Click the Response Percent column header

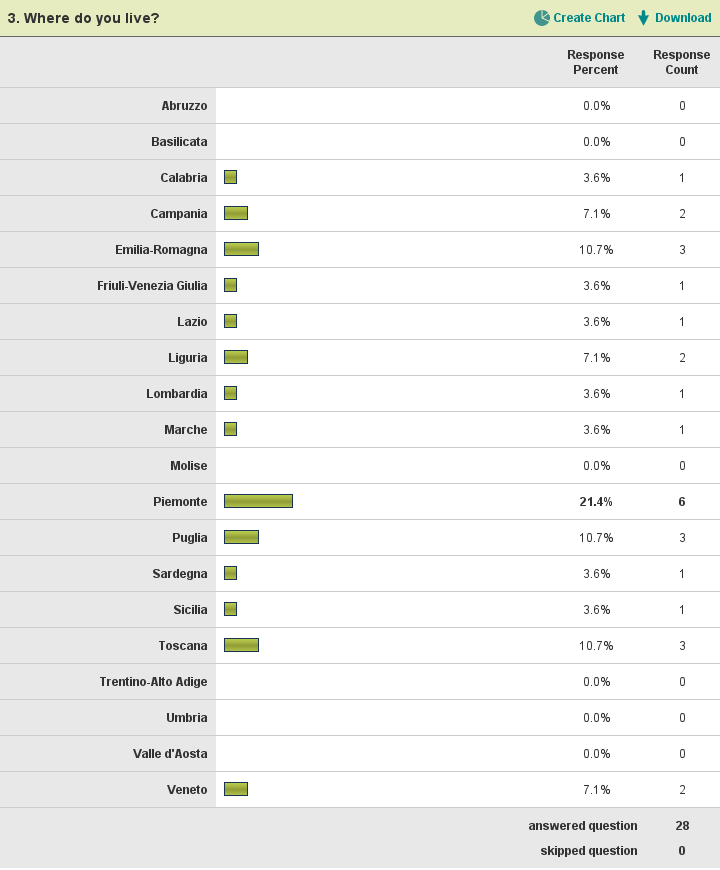point(595,62)
